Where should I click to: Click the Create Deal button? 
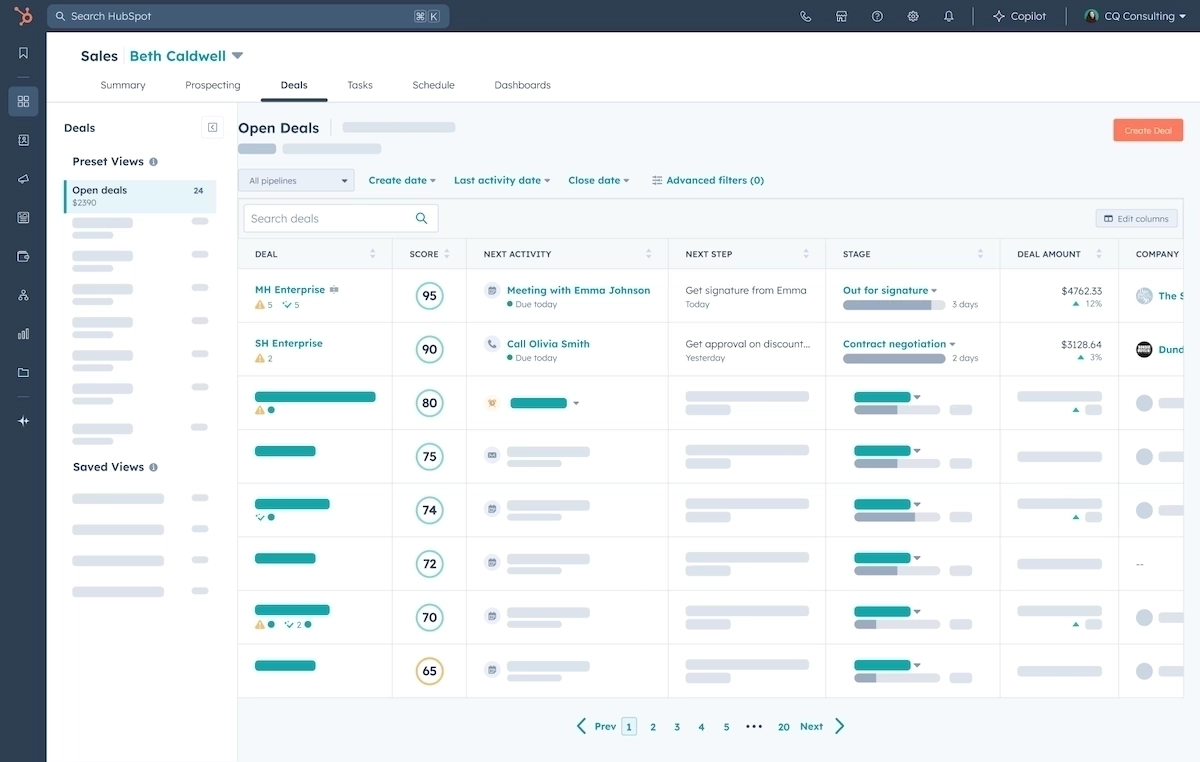(x=1147, y=129)
